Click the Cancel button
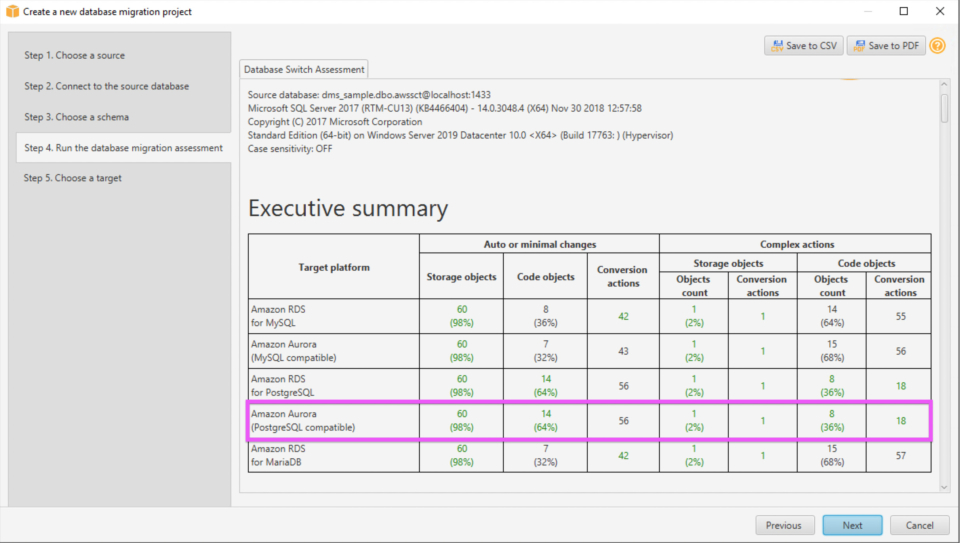The image size is (960, 543). 919,525
